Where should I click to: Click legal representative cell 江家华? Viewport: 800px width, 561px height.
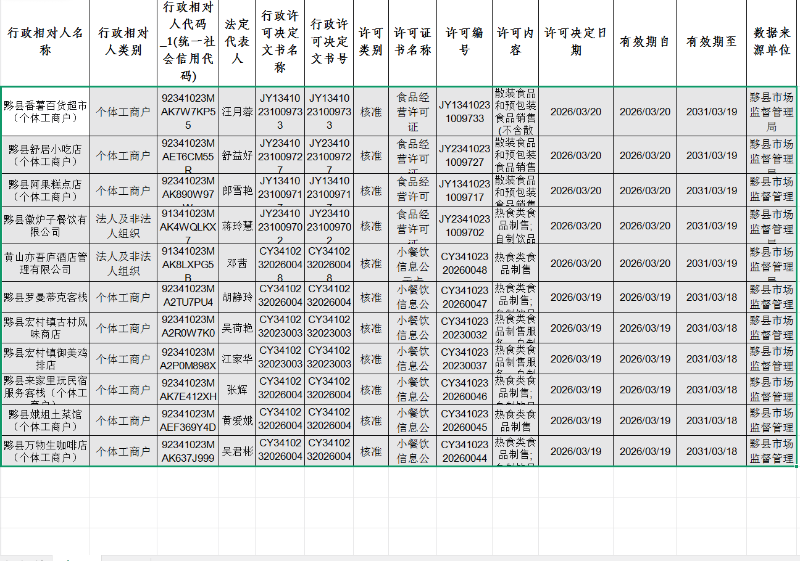pyautogui.click(x=237, y=358)
